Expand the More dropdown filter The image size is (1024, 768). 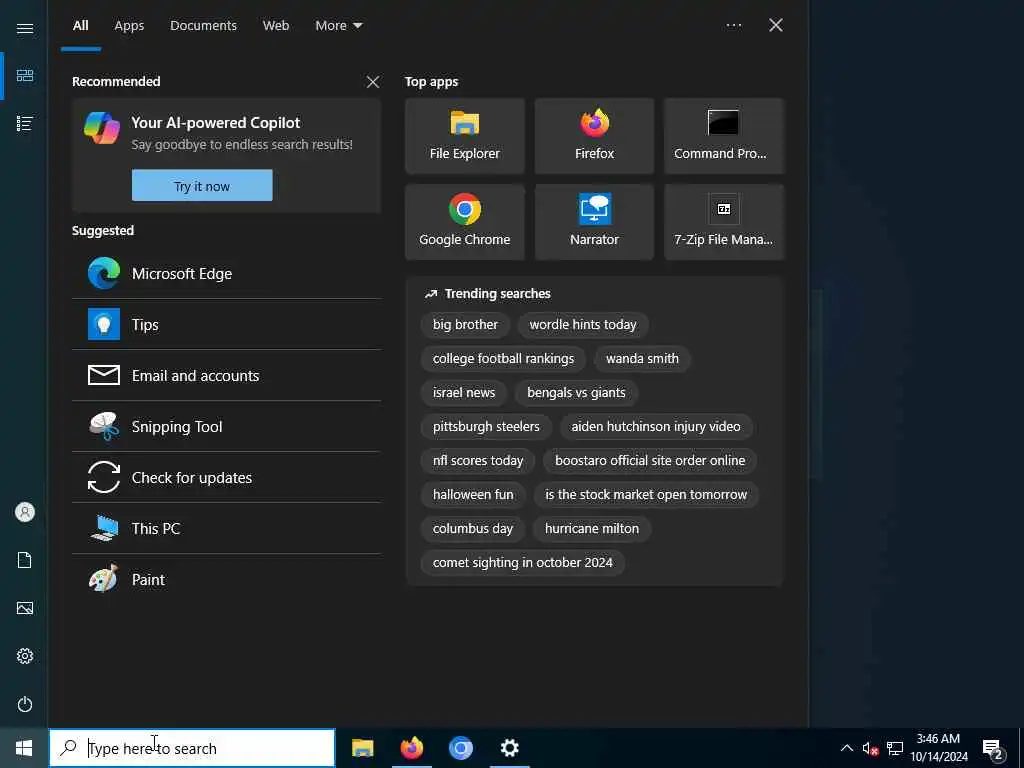(x=339, y=25)
